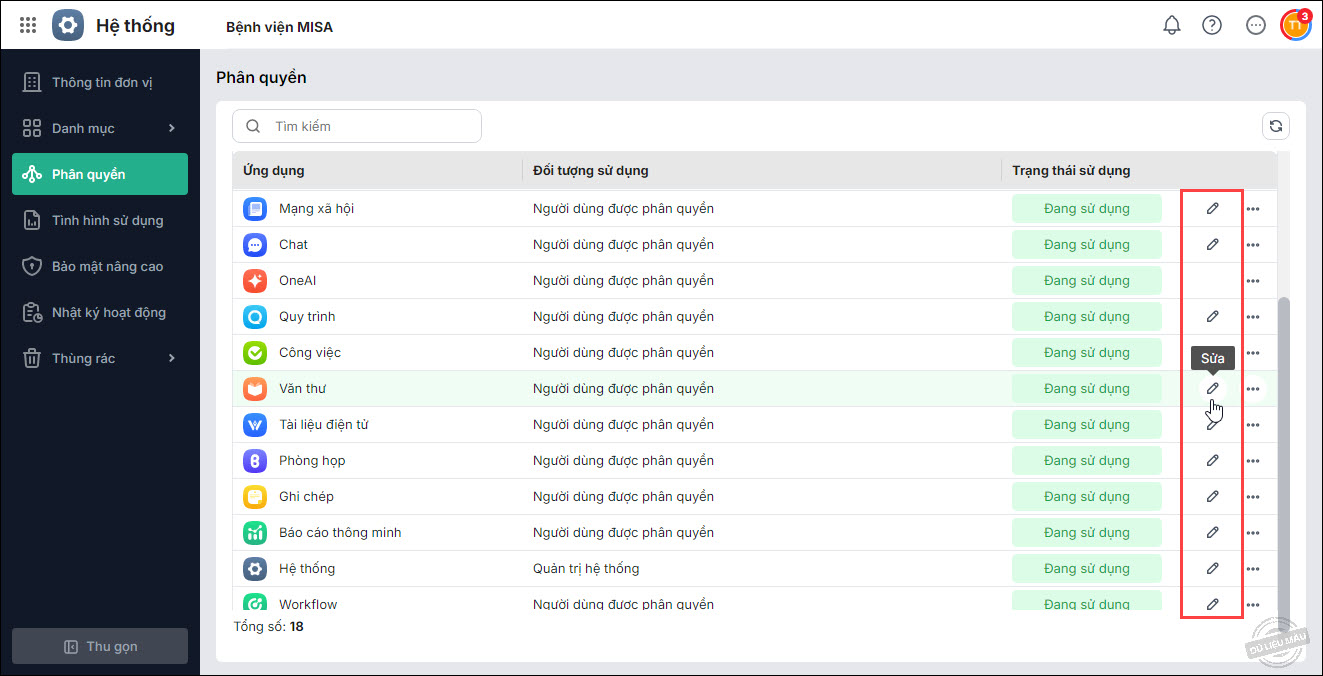Select Bảo mật nâng cao in sidebar

(107, 266)
